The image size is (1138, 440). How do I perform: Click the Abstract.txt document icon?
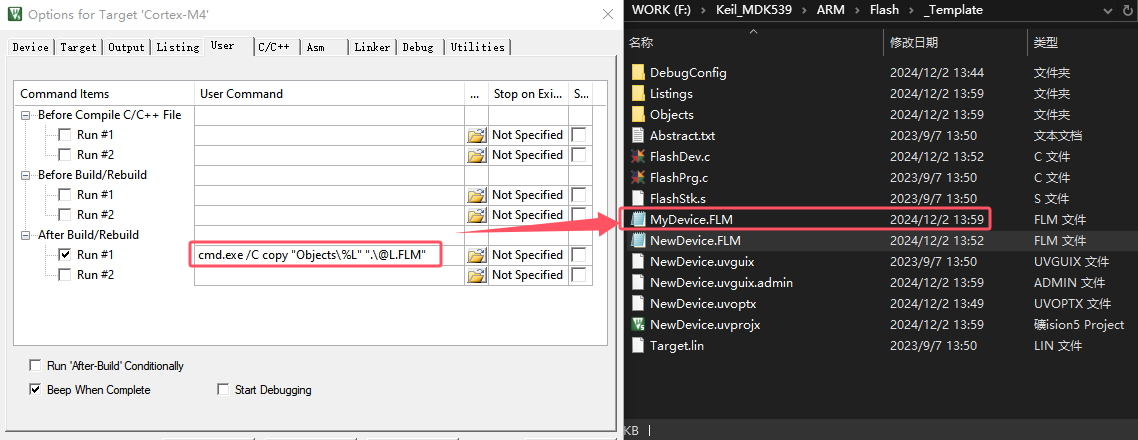pyautogui.click(x=638, y=135)
